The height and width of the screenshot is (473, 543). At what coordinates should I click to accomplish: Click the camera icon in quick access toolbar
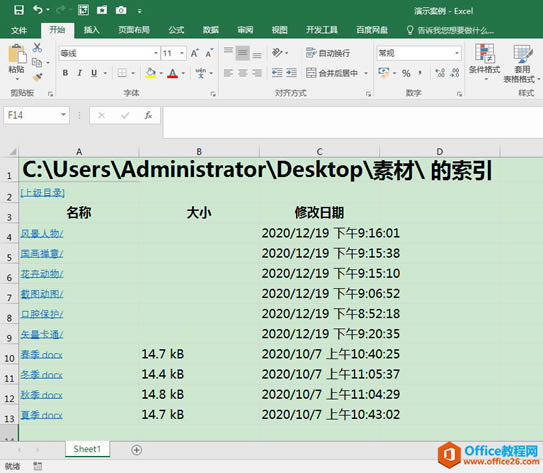121,10
